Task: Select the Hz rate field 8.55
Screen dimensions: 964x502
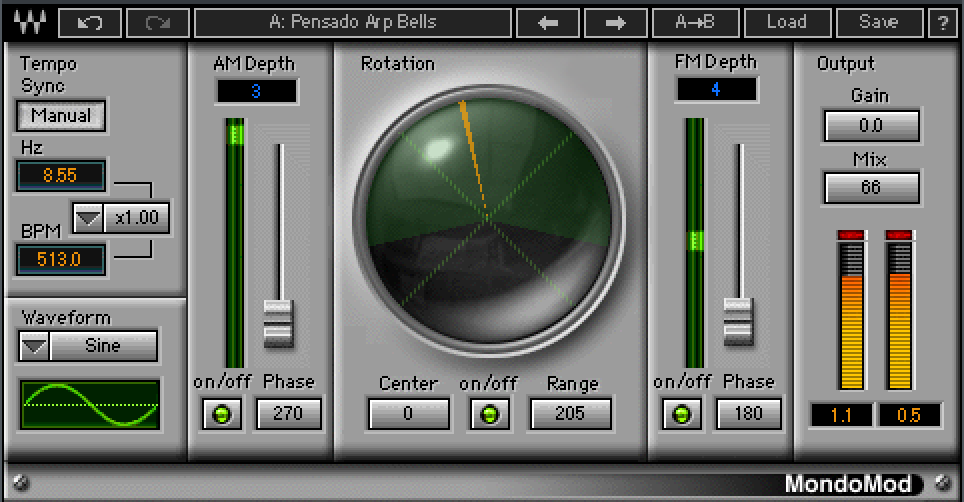Action: (x=60, y=176)
